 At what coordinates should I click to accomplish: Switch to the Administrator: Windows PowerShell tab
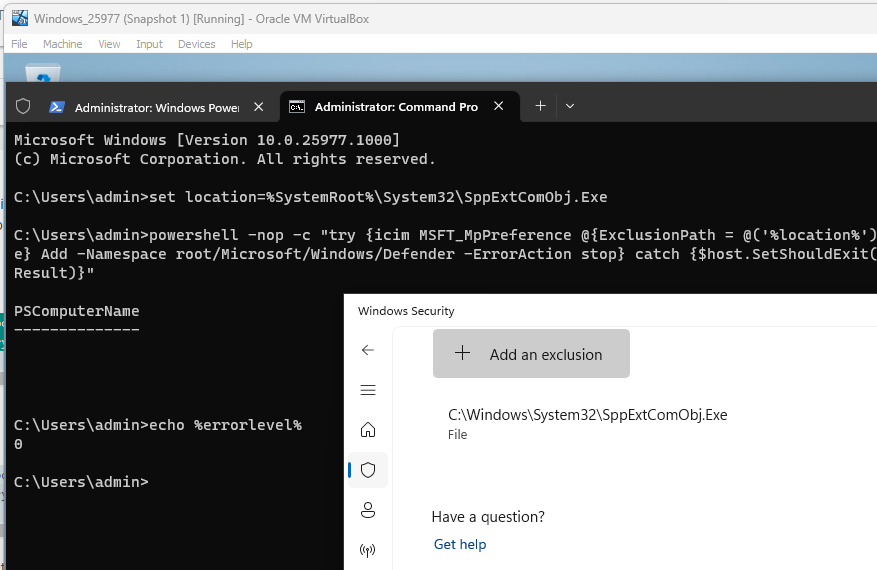pyautogui.click(x=157, y=107)
